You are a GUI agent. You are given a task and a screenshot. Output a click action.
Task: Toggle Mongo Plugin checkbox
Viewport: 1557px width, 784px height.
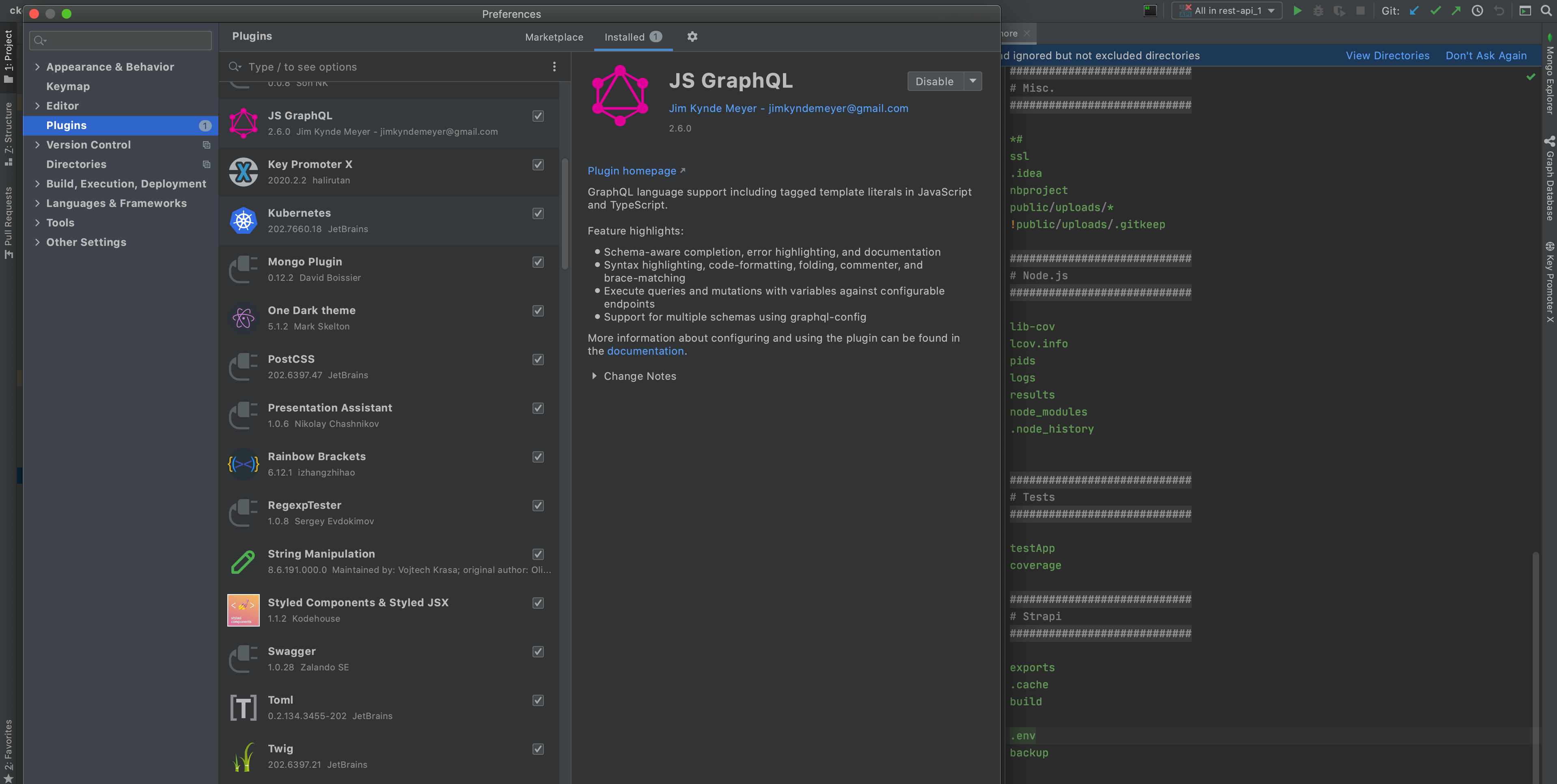(538, 262)
